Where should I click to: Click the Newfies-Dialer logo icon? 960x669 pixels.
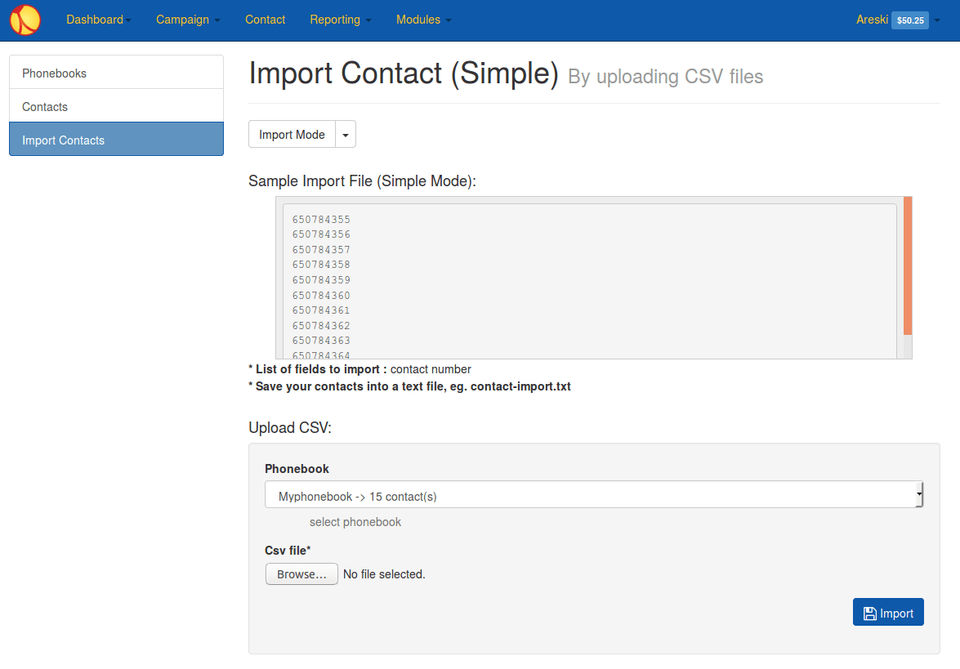click(25, 20)
